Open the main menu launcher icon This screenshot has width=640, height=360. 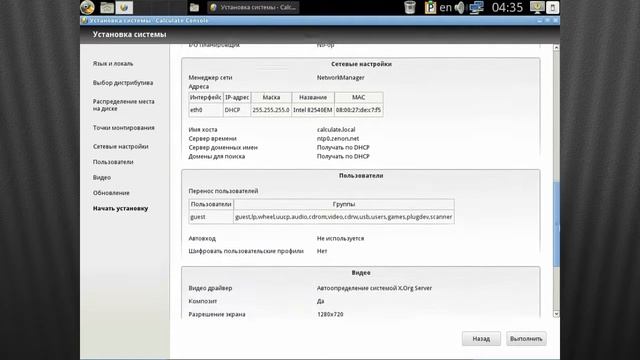click(x=87, y=7)
